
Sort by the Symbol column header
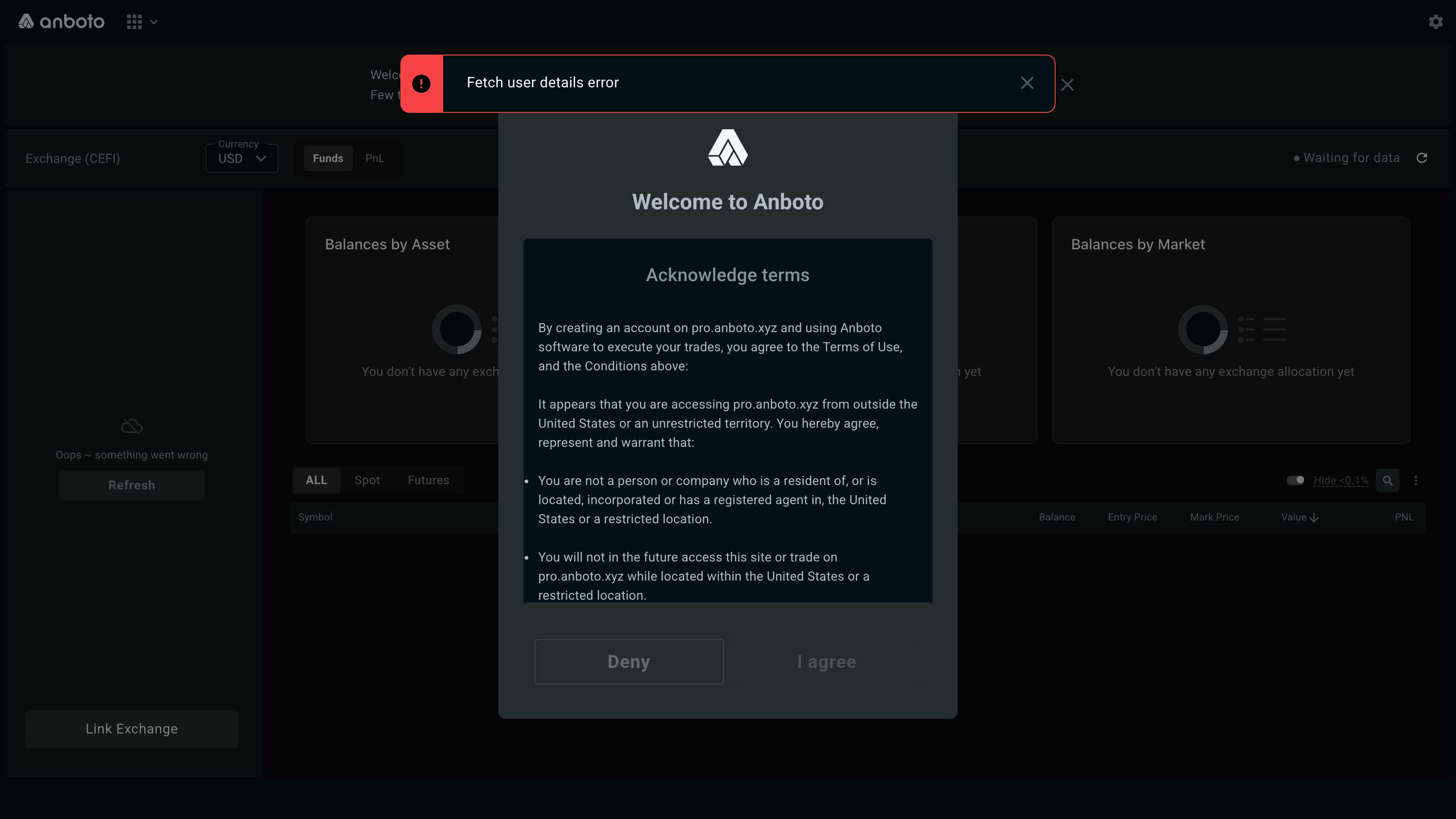(x=315, y=517)
